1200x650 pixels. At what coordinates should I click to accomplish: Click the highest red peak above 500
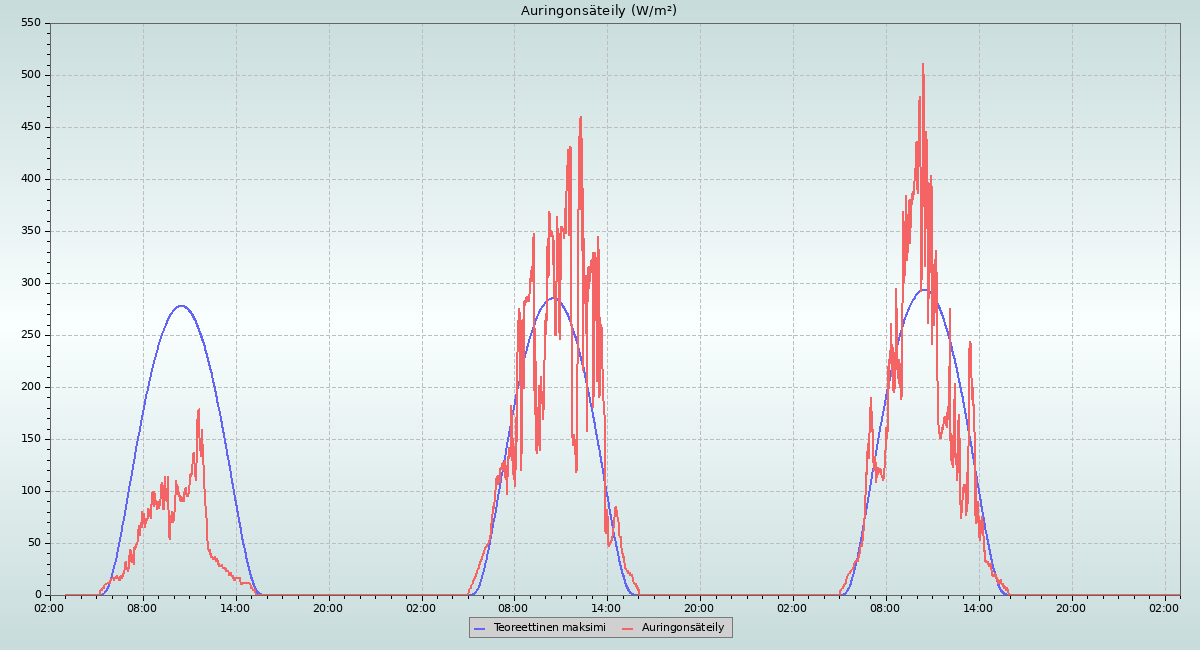[923, 65]
